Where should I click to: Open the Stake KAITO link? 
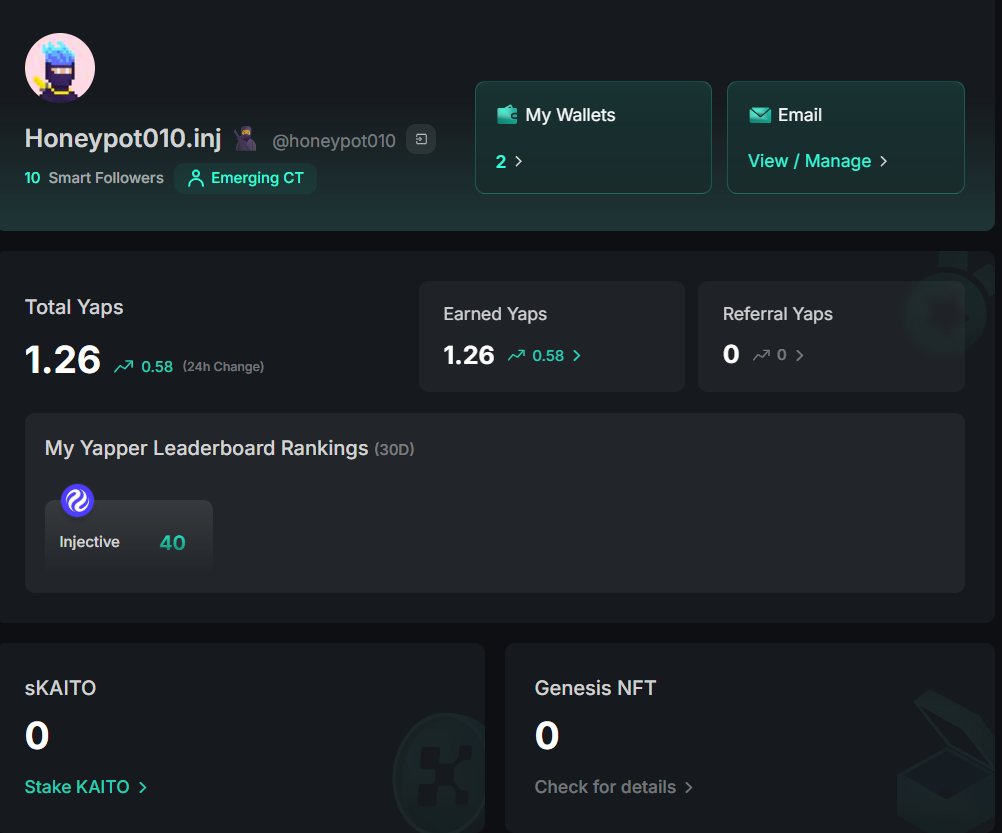(x=86, y=787)
